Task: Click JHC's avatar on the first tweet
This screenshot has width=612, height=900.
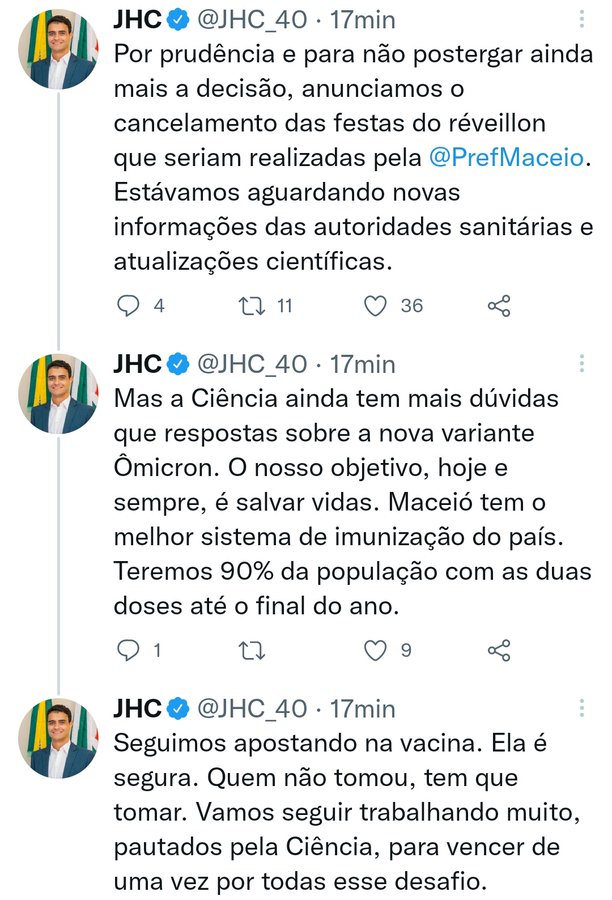Action: (59, 49)
